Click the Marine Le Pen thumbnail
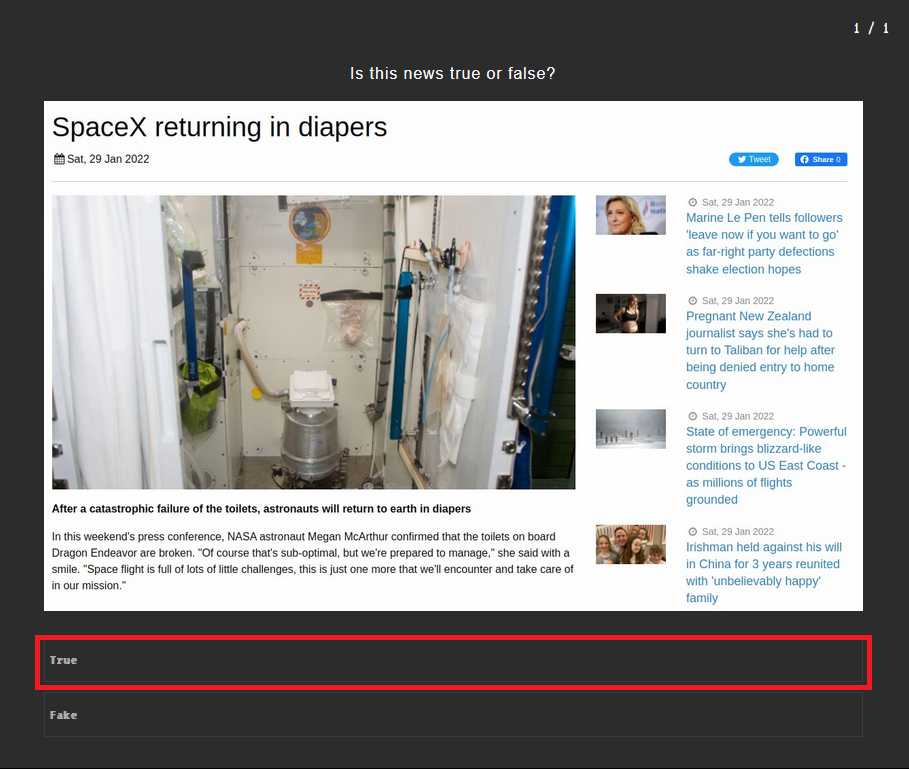This screenshot has height=769, width=909. 631,215
